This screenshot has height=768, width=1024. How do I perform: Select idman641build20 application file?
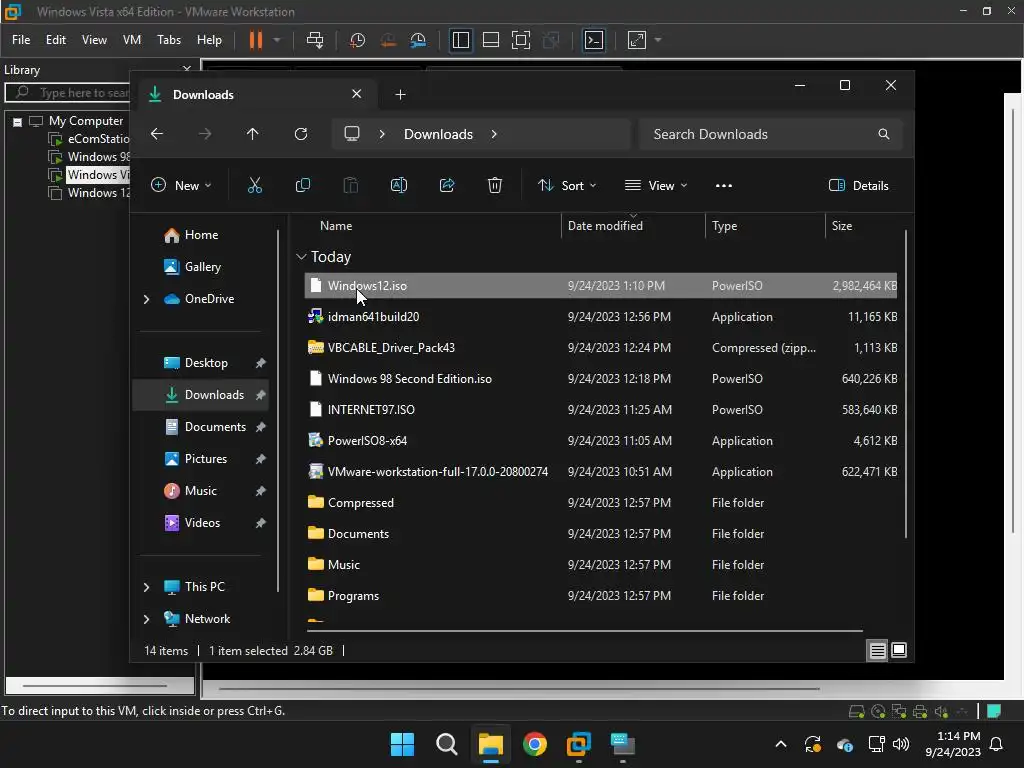tap(600, 317)
